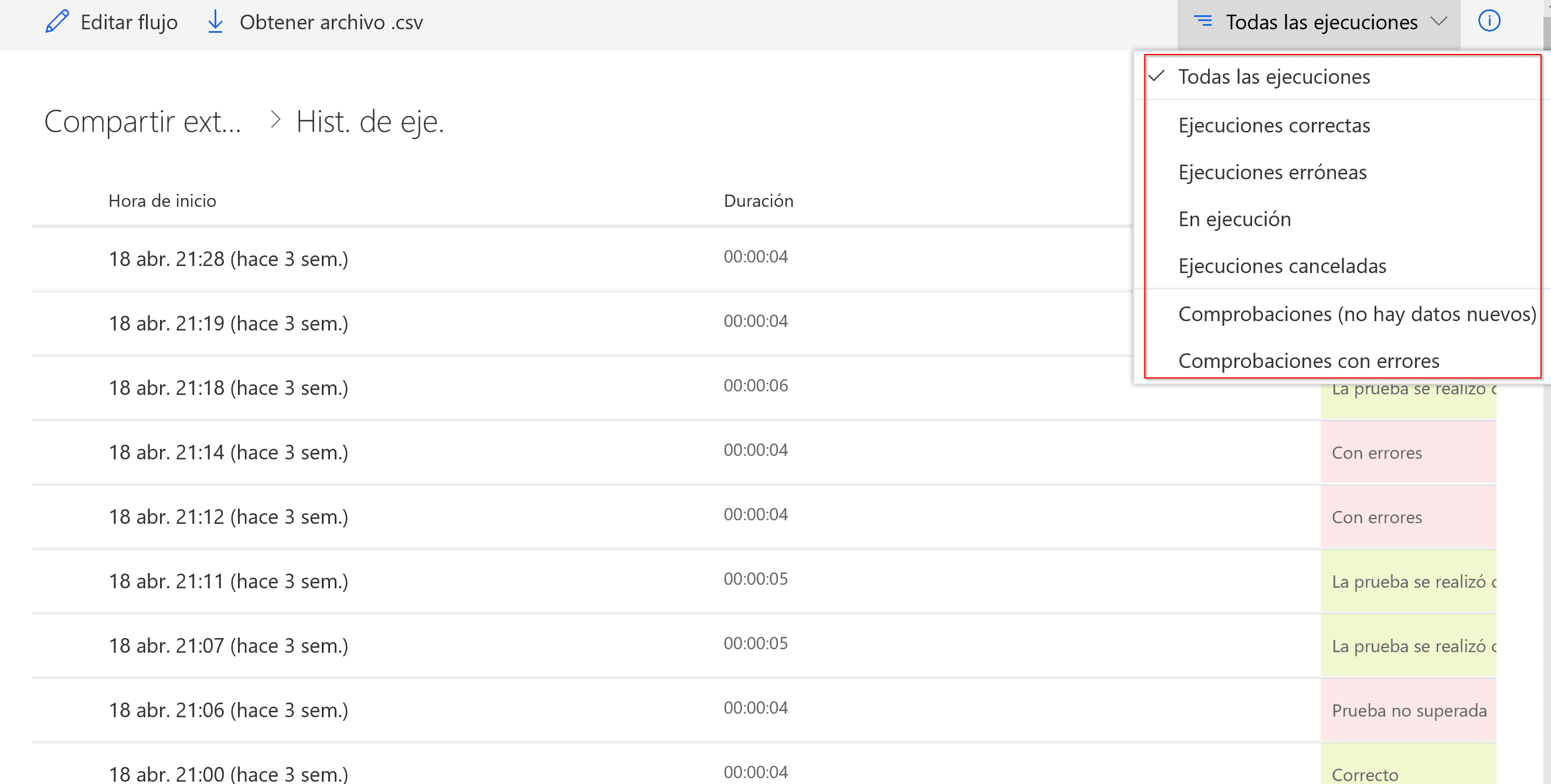Select checked Todas las ejecuciones menu option
This screenshot has height=784, width=1551.
(1342, 77)
